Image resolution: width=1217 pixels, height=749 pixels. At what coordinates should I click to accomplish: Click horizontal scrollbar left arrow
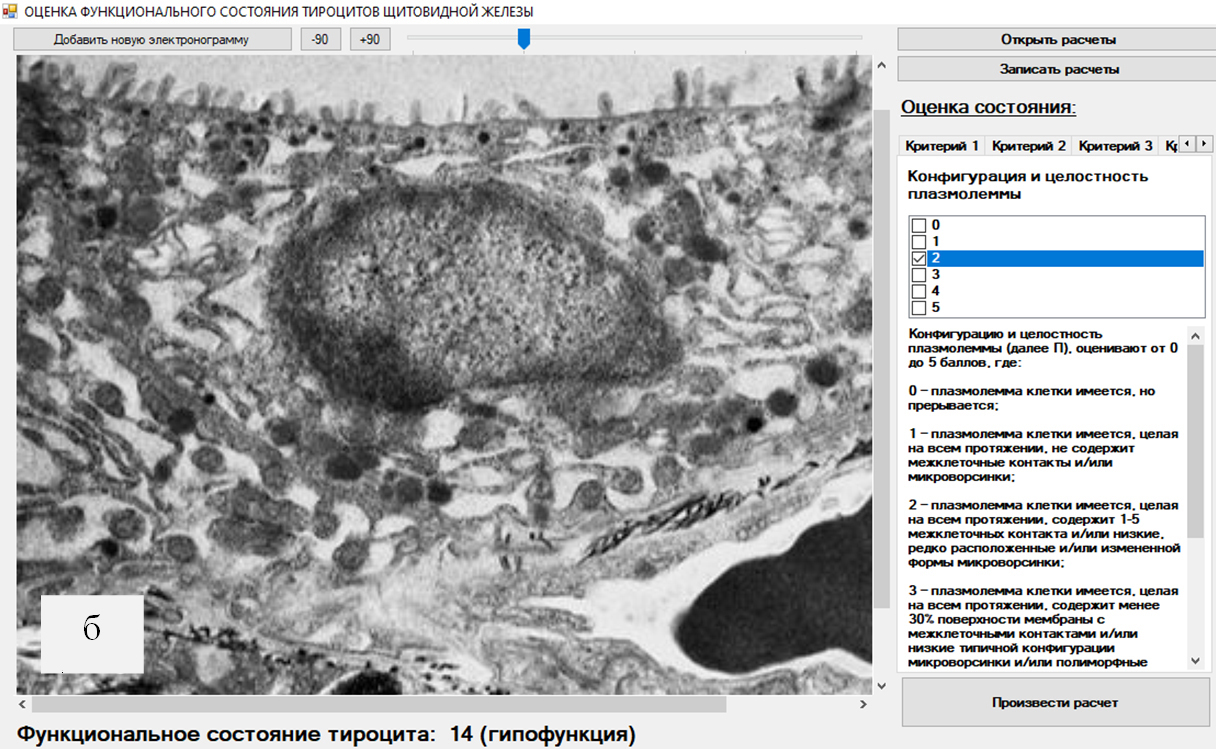pyautogui.click(x=24, y=704)
